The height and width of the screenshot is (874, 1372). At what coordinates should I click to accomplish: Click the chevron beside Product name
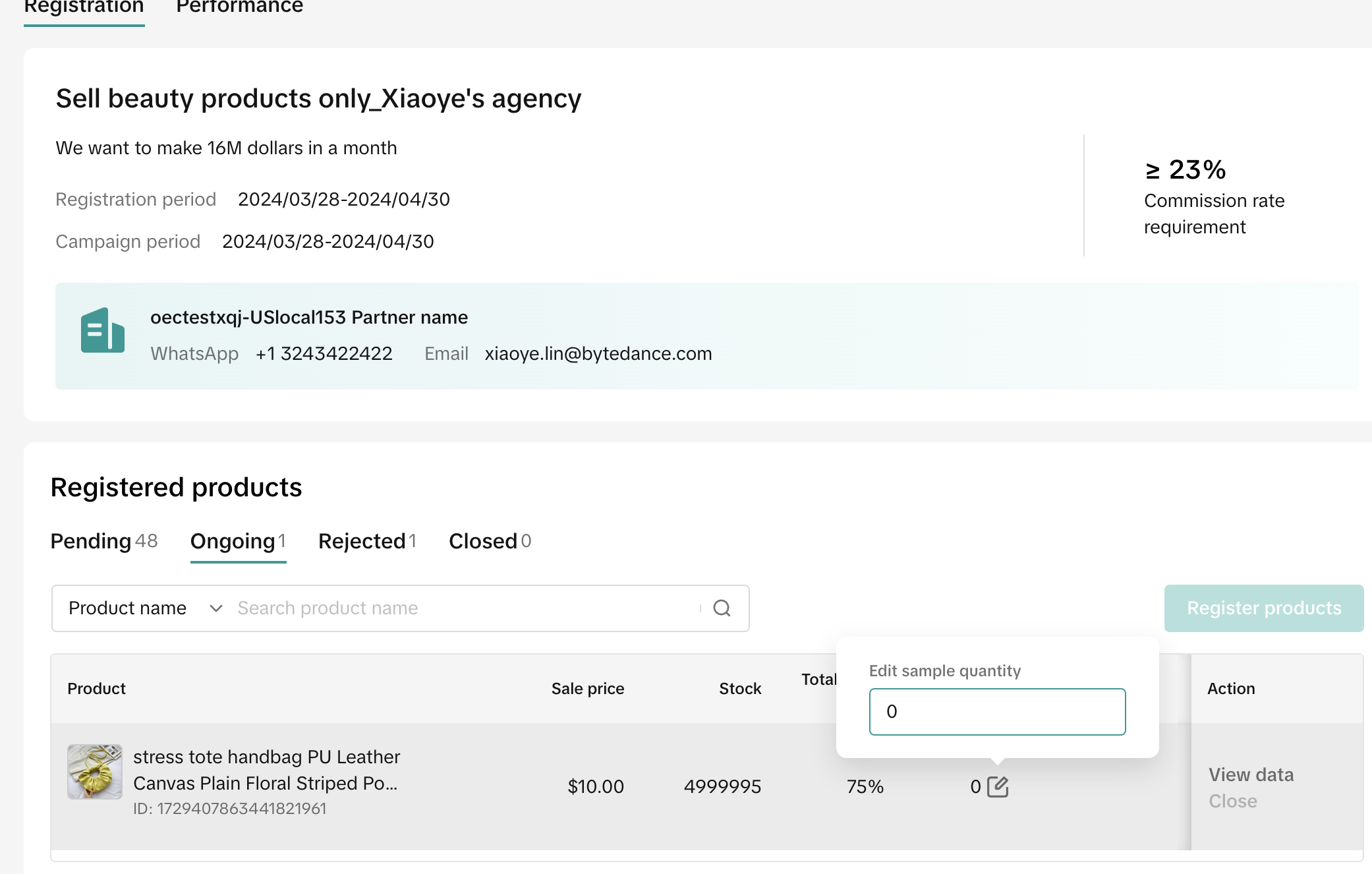[215, 608]
